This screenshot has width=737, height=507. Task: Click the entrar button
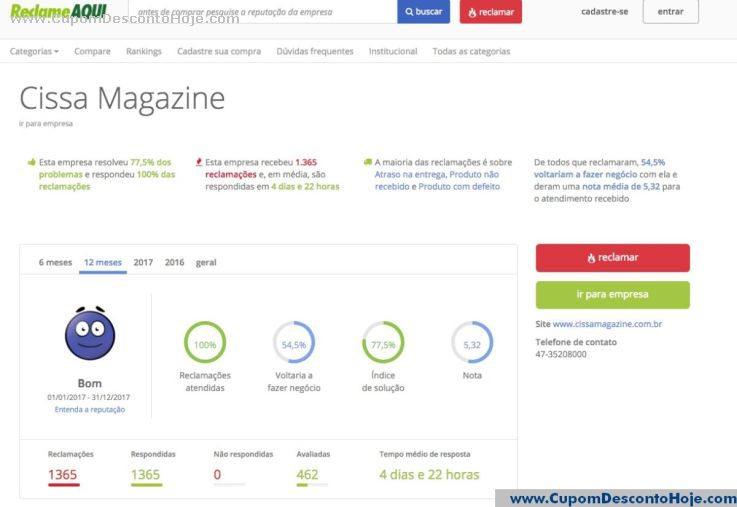[671, 12]
